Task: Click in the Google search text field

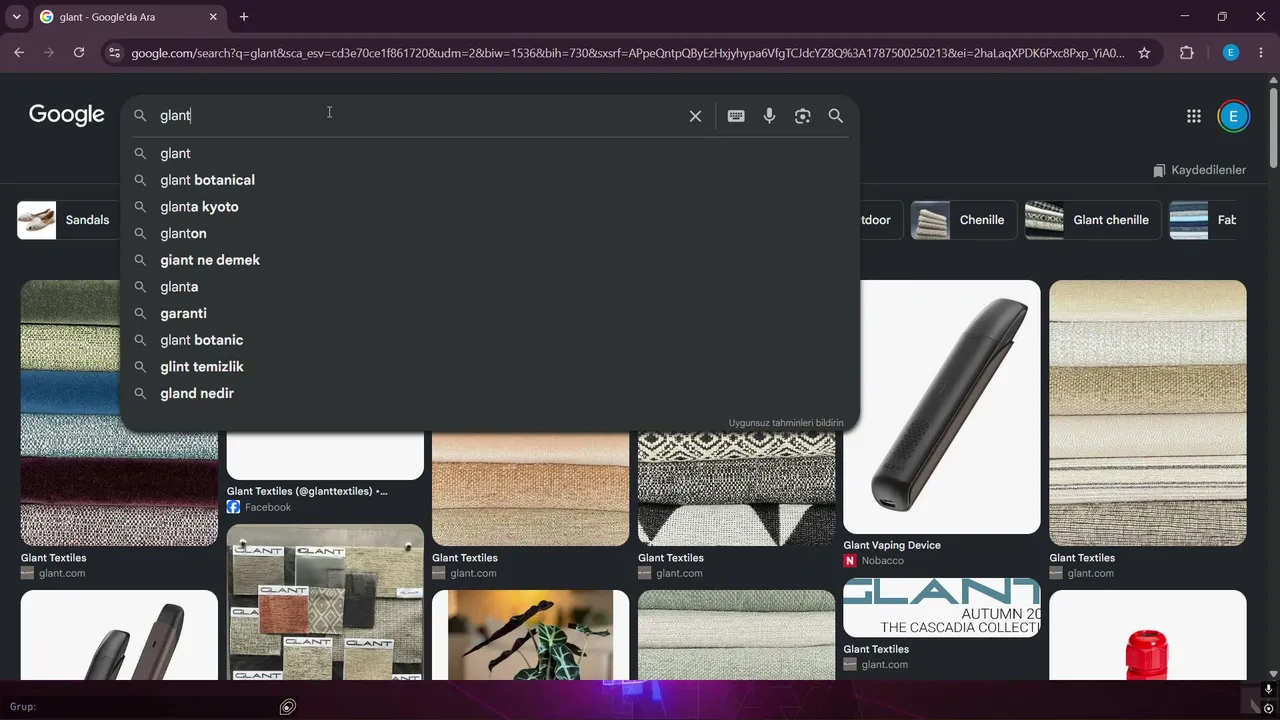Action: point(418,116)
